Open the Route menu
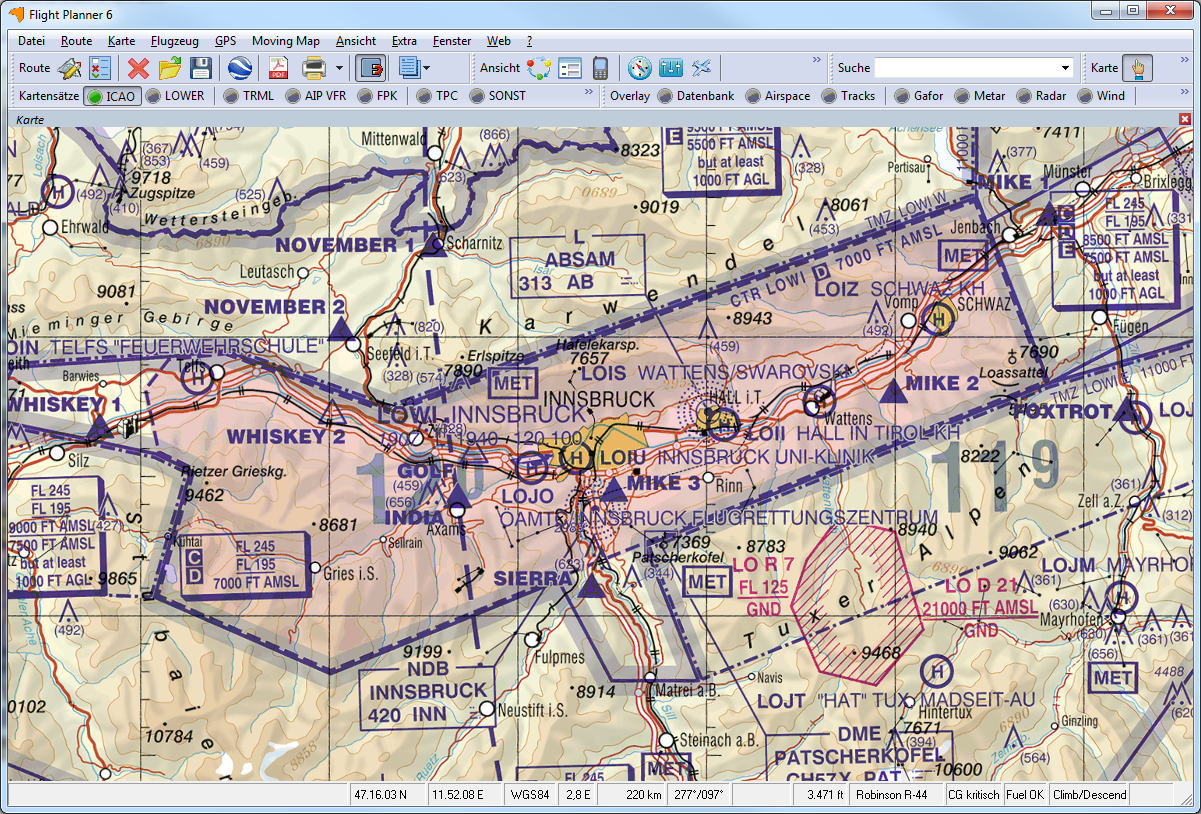1201x814 pixels. point(76,41)
